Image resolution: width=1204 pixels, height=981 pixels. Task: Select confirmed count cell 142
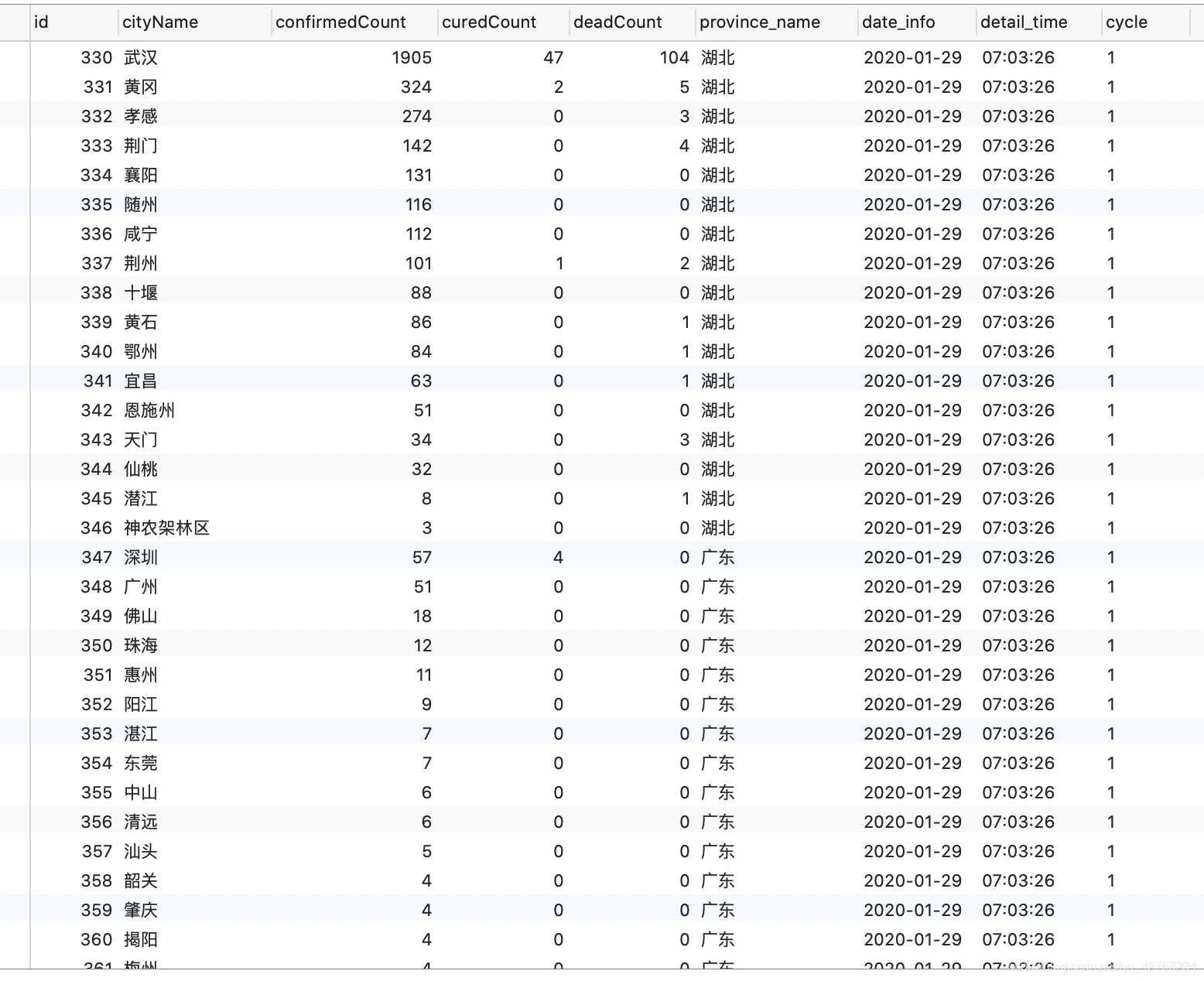418,145
